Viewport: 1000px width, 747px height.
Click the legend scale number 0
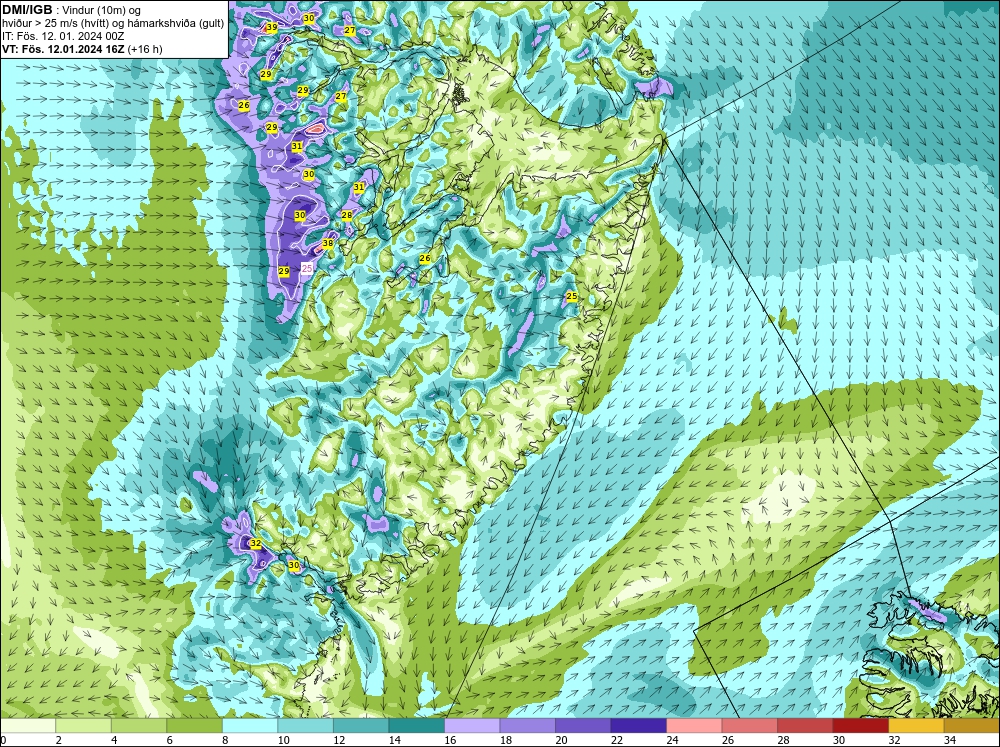[3, 740]
